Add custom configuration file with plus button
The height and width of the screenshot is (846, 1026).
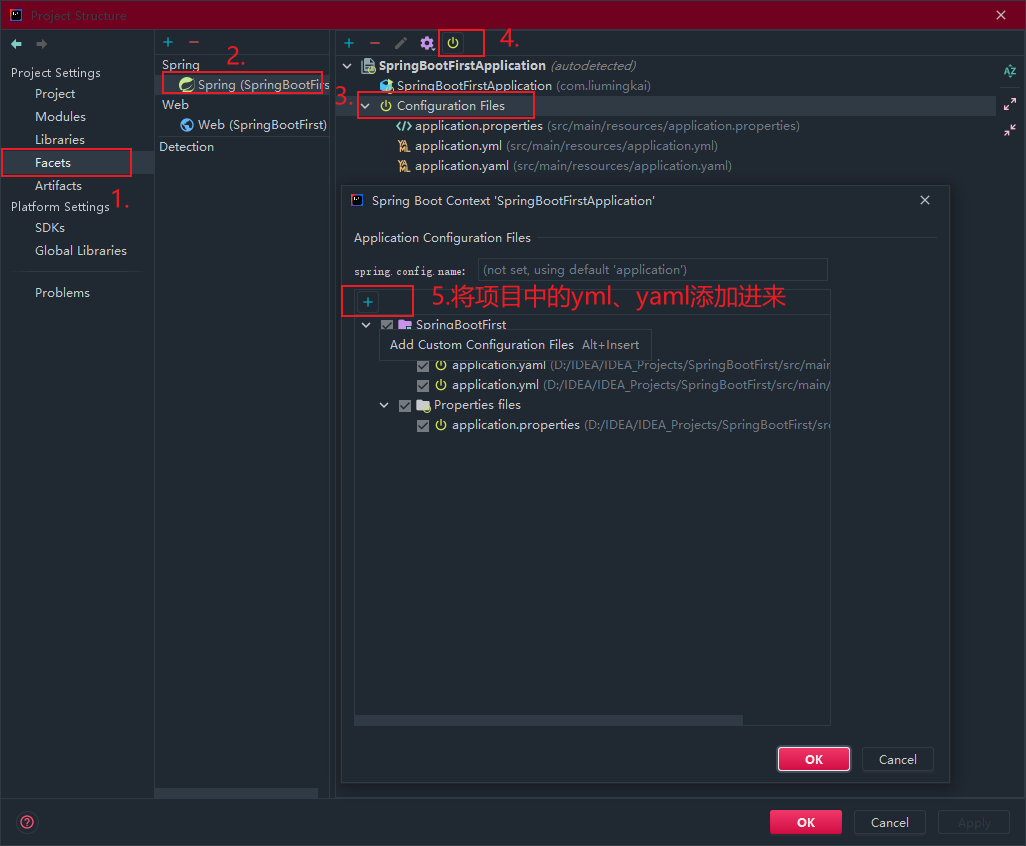coord(368,302)
